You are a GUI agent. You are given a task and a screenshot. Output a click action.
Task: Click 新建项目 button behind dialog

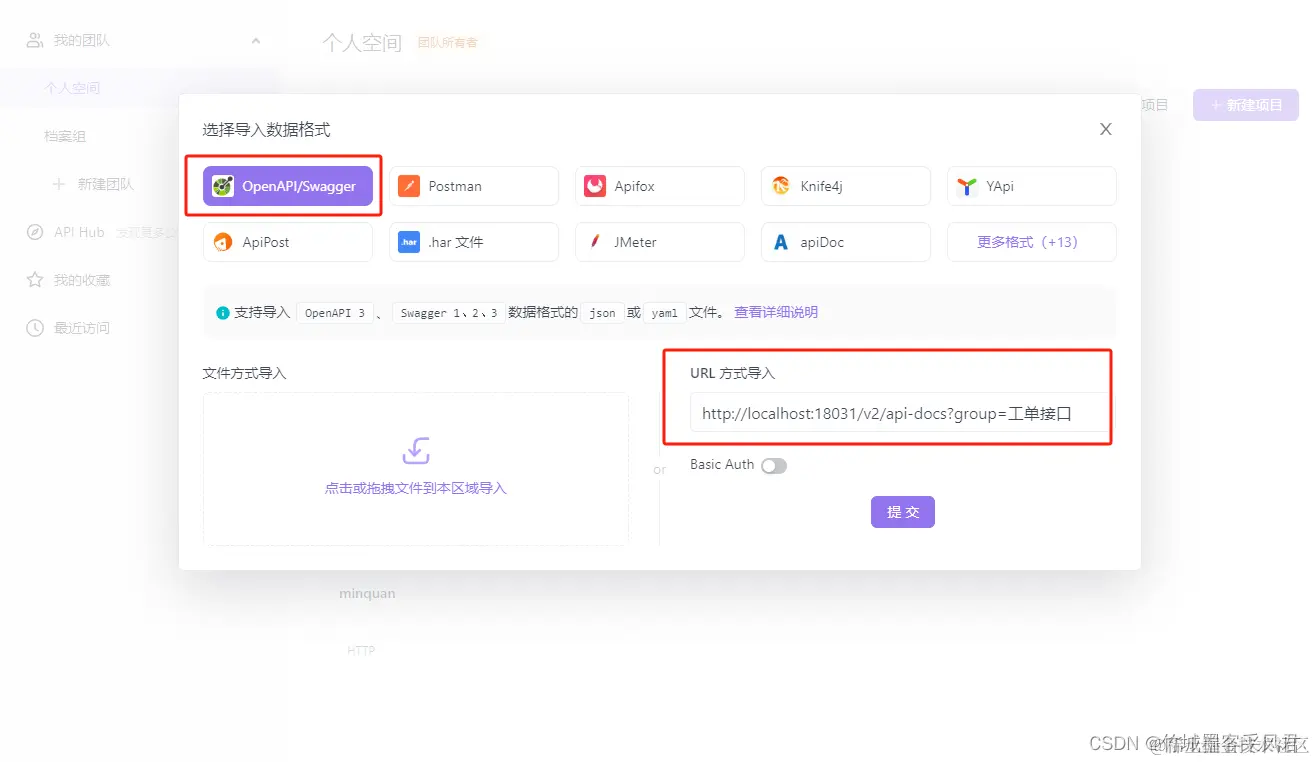click(1246, 105)
